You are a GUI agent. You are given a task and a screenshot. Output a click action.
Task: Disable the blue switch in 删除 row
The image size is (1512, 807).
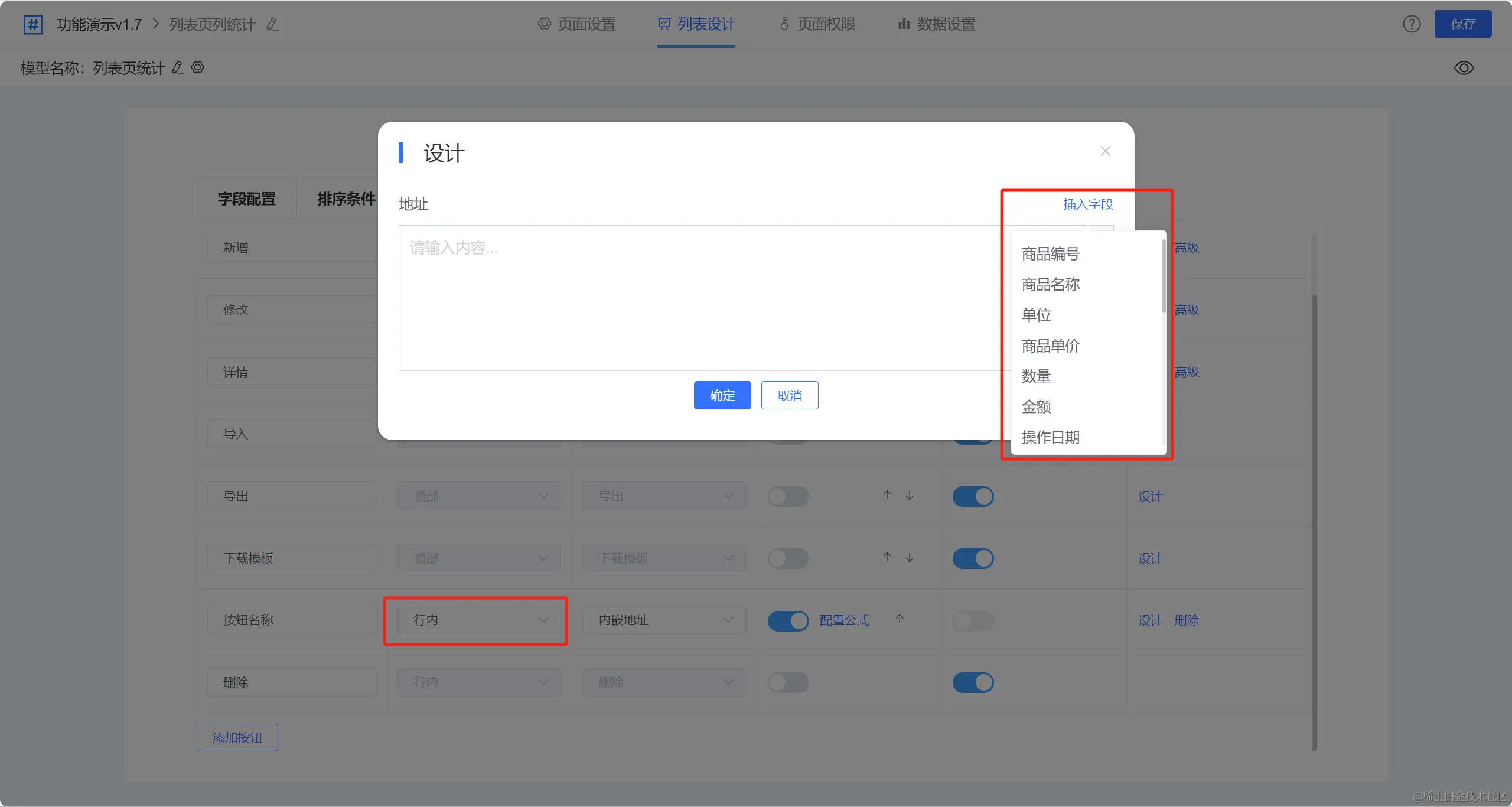973,682
